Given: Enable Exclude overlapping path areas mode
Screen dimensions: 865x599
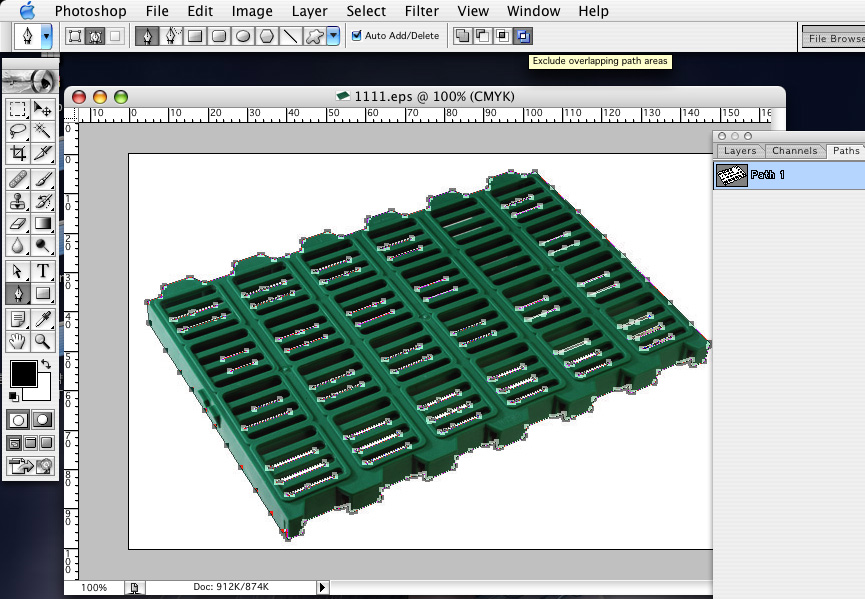Looking at the screenshot, I should (524, 36).
